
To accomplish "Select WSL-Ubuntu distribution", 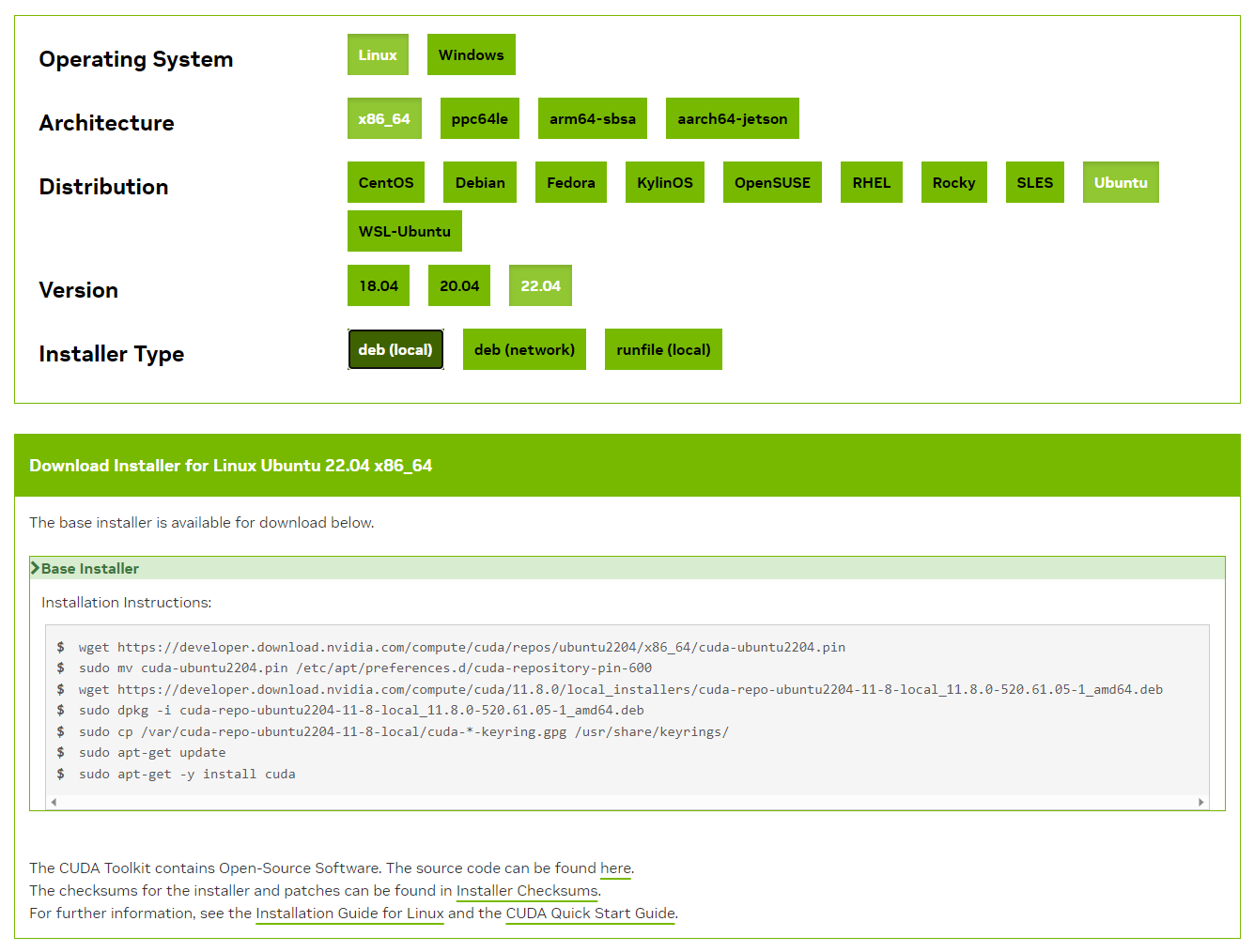I will (x=405, y=231).
